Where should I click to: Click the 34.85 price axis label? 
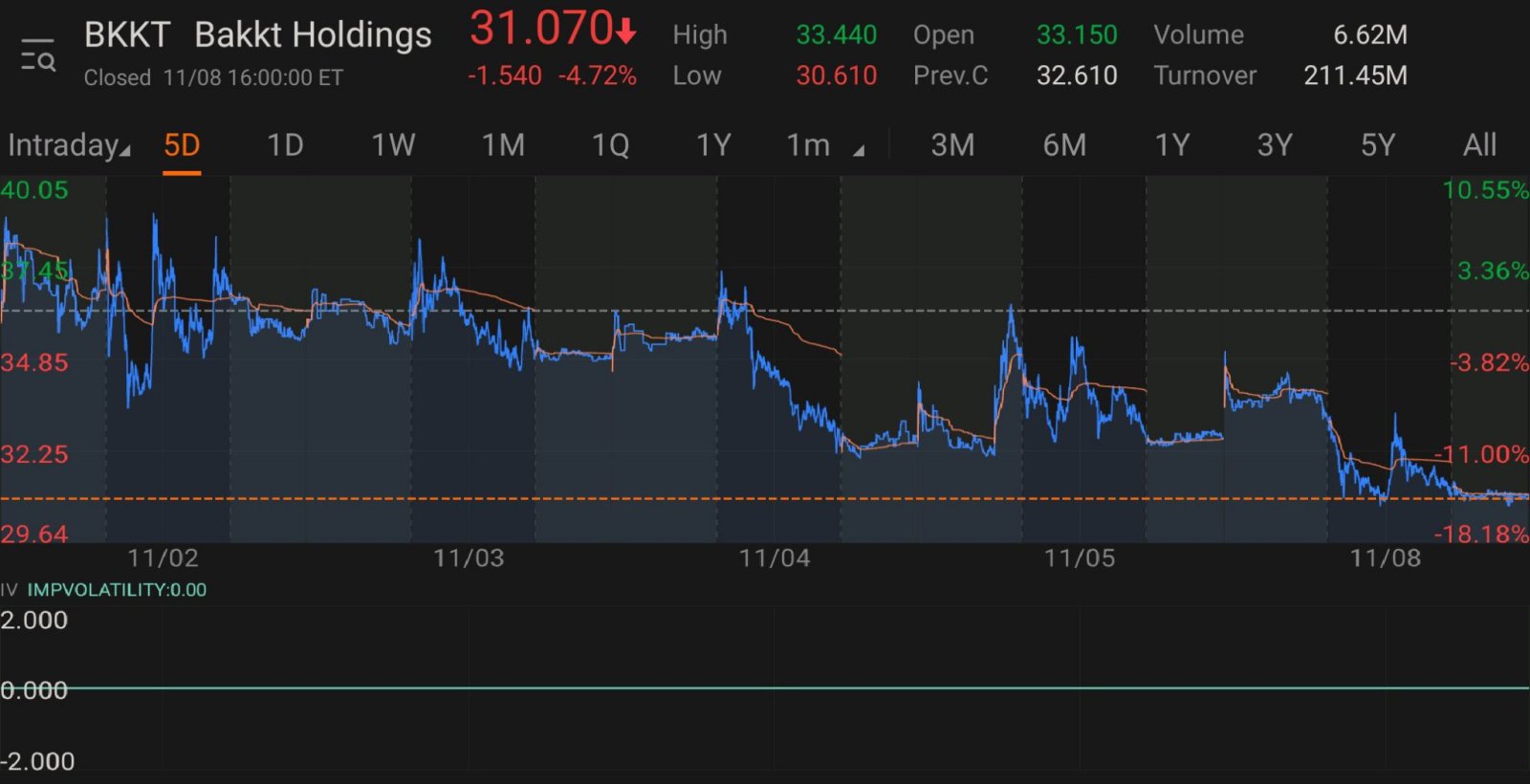tap(34, 362)
